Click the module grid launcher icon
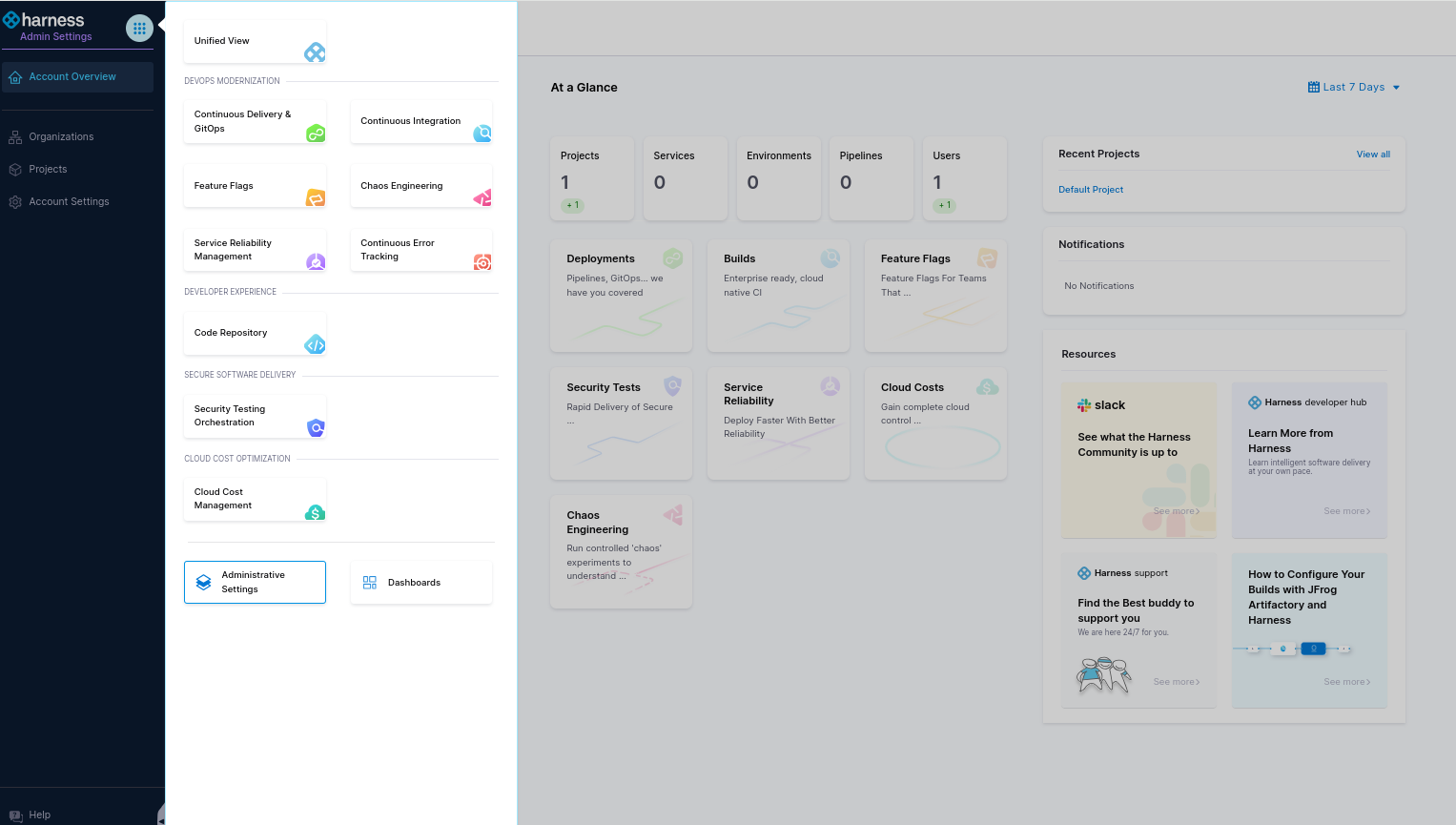The image size is (1456, 825). pos(139,29)
